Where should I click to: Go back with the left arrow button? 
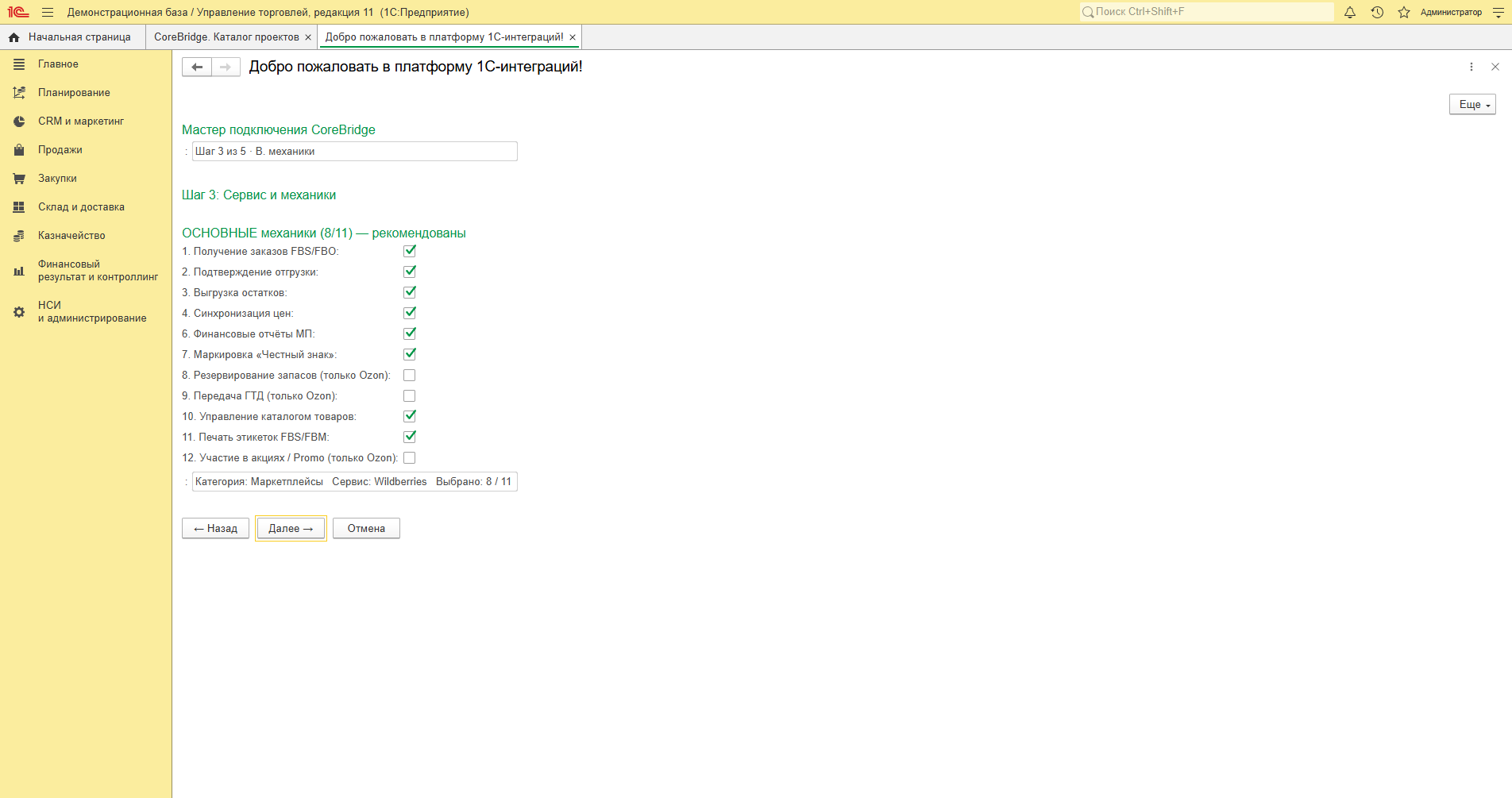coord(197,67)
